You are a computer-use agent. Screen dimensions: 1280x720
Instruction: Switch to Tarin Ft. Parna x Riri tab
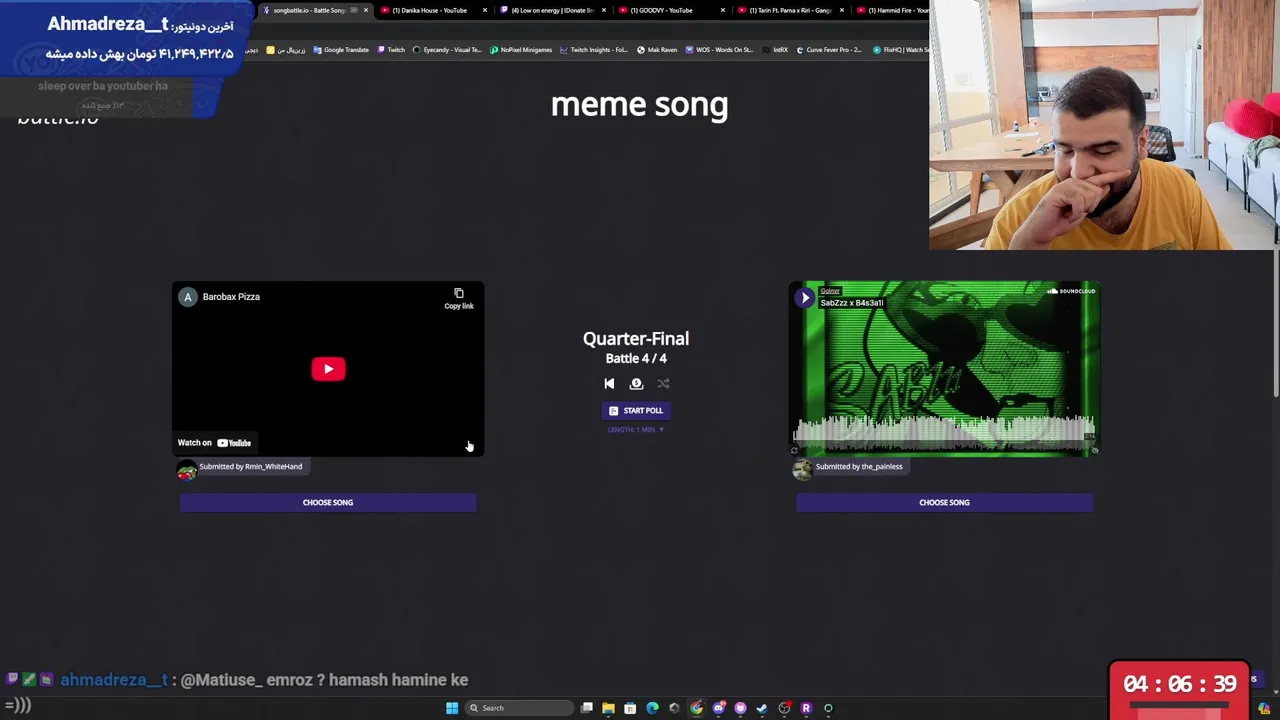coord(790,10)
